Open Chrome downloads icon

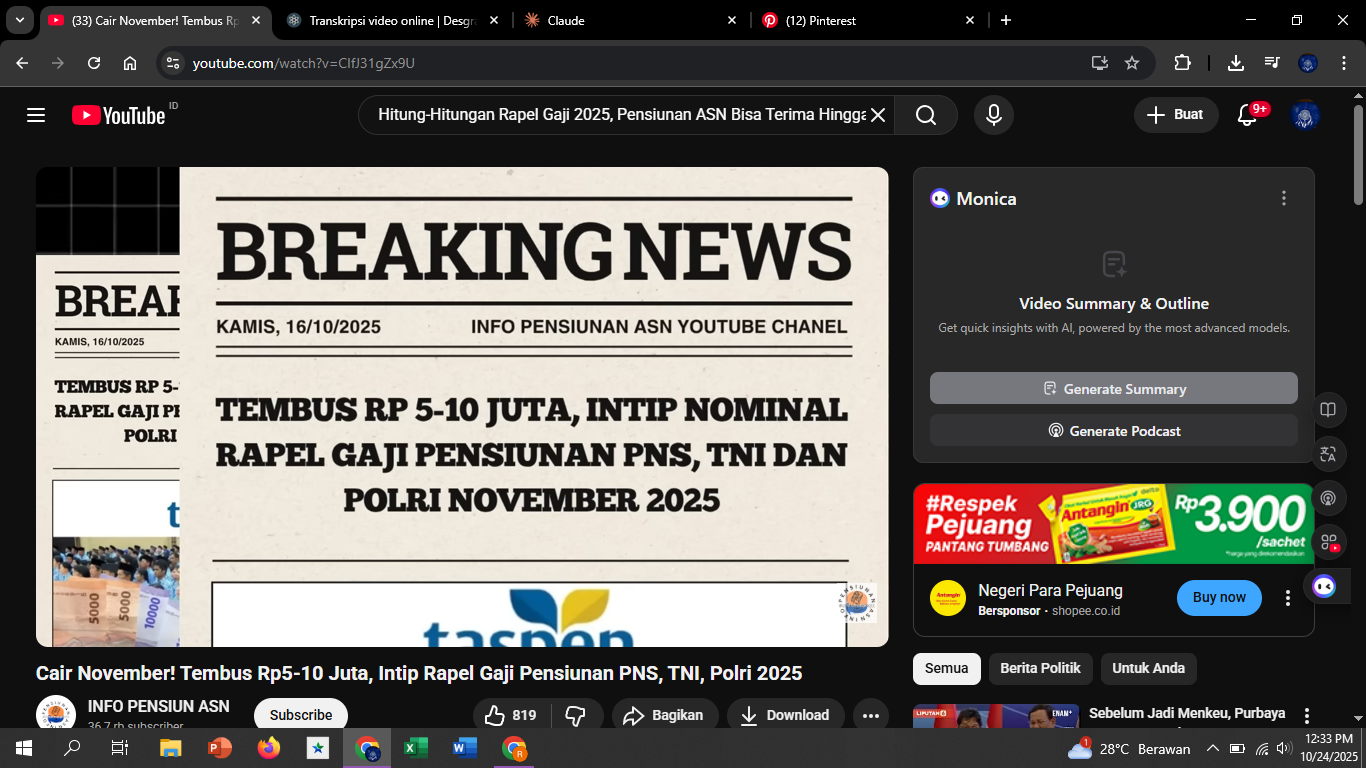click(x=1236, y=63)
